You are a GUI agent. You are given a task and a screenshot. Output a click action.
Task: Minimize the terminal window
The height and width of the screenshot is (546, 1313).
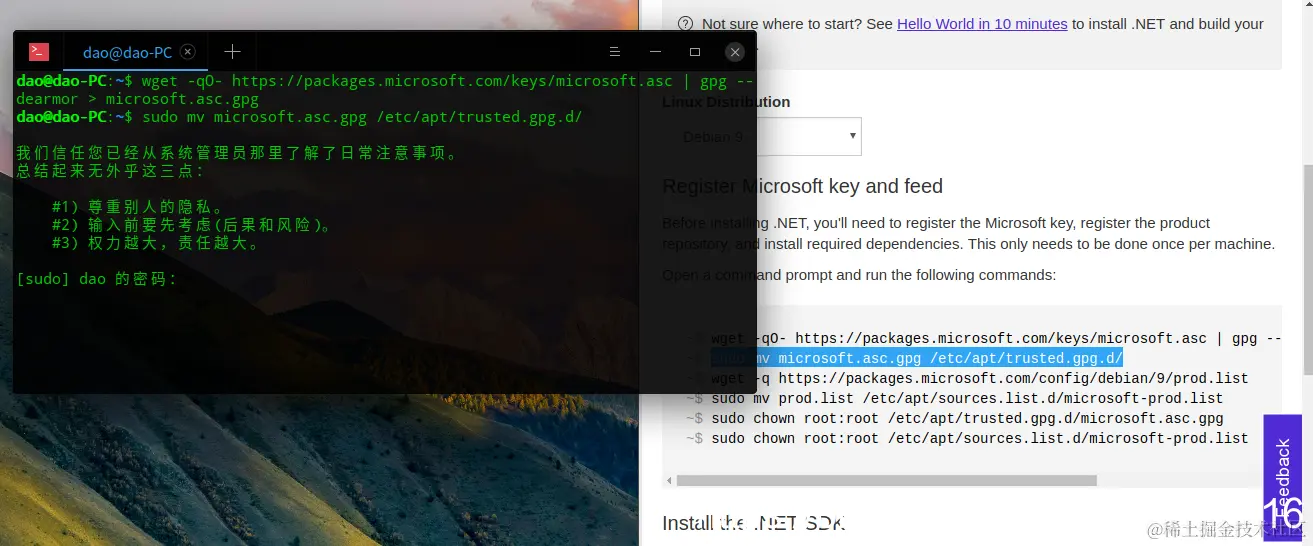[x=655, y=52]
